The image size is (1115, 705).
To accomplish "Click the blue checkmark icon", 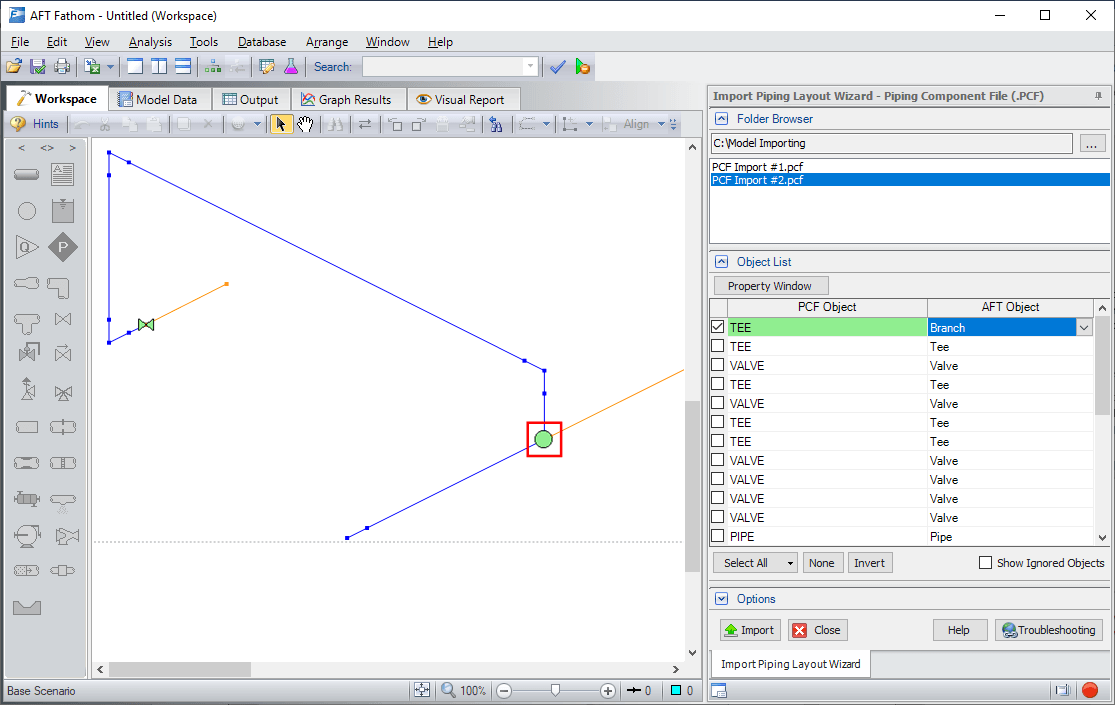I will point(558,67).
